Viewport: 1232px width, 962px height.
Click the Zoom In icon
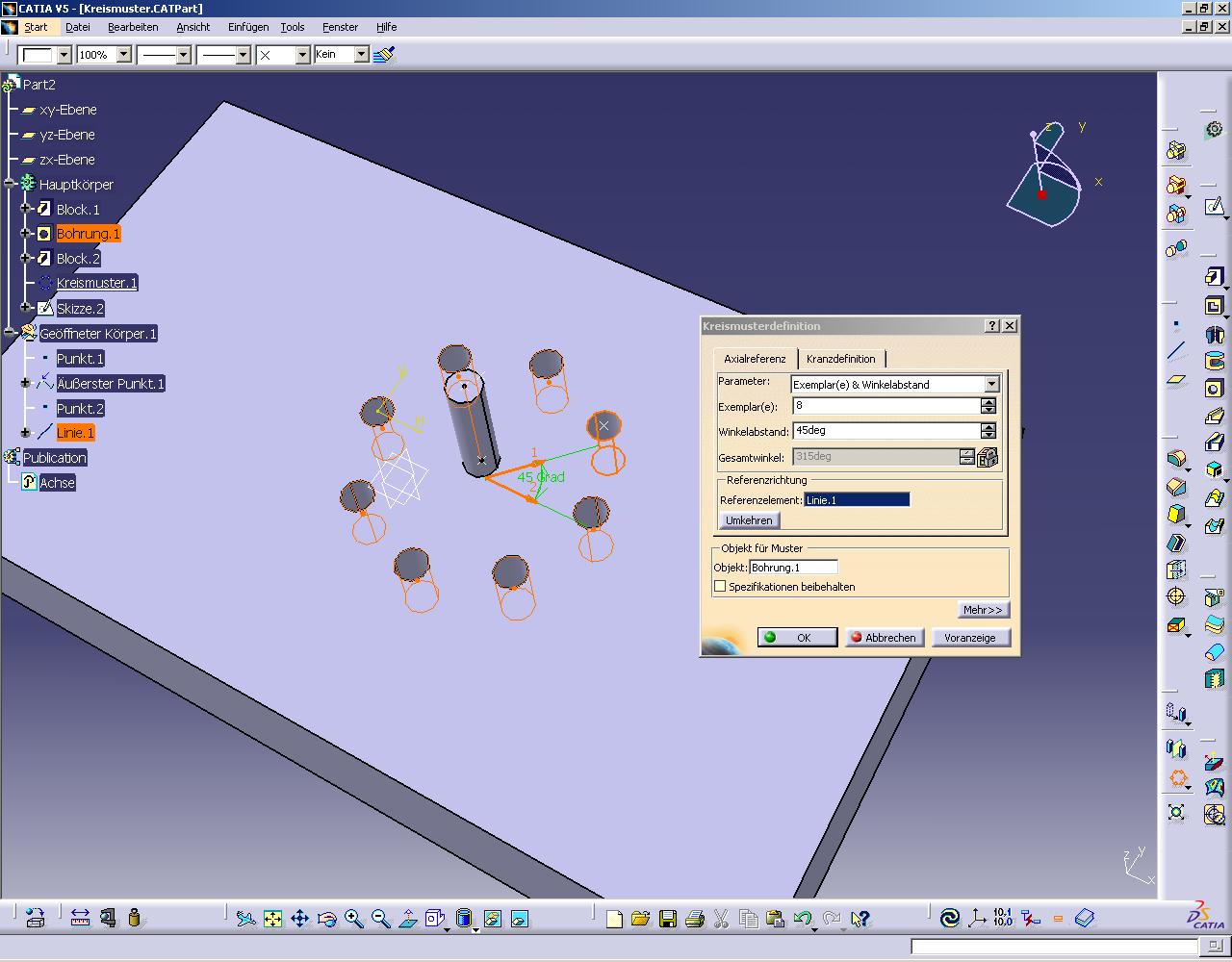pos(354,919)
